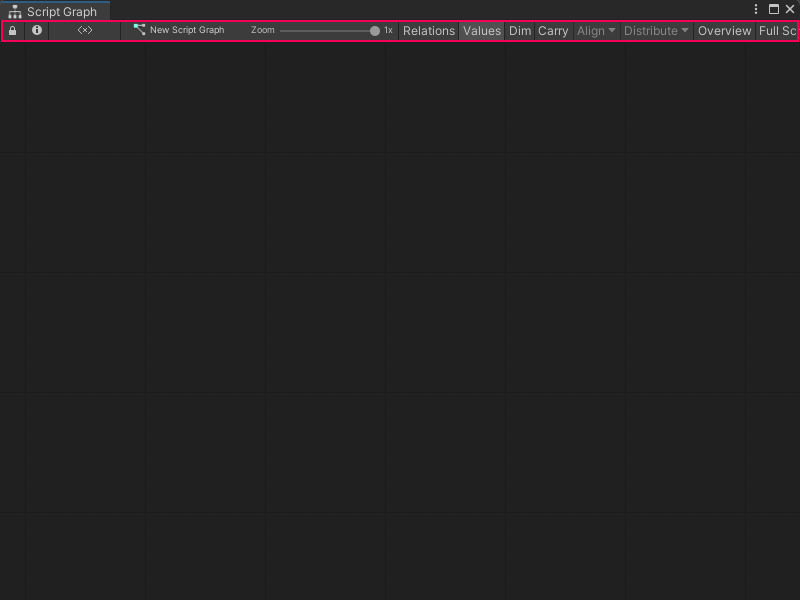
Task: Toggle Relations display
Action: pyautogui.click(x=429, y=30)
